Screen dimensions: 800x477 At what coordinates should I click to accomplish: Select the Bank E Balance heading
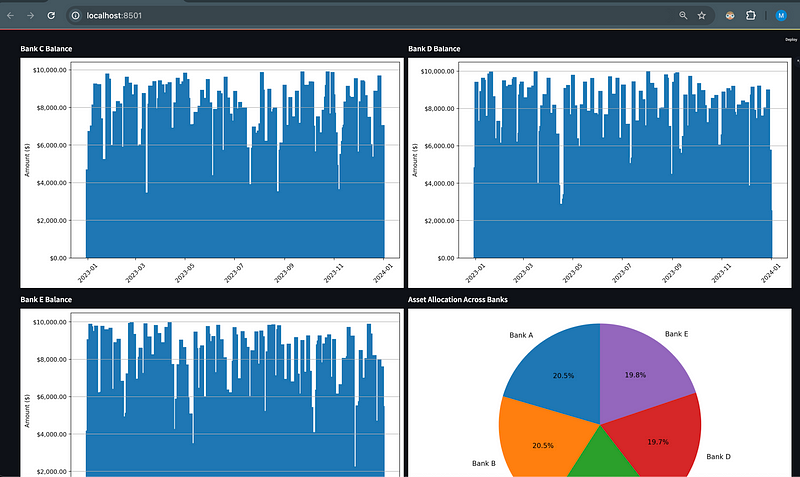click(x=46, y=299)
